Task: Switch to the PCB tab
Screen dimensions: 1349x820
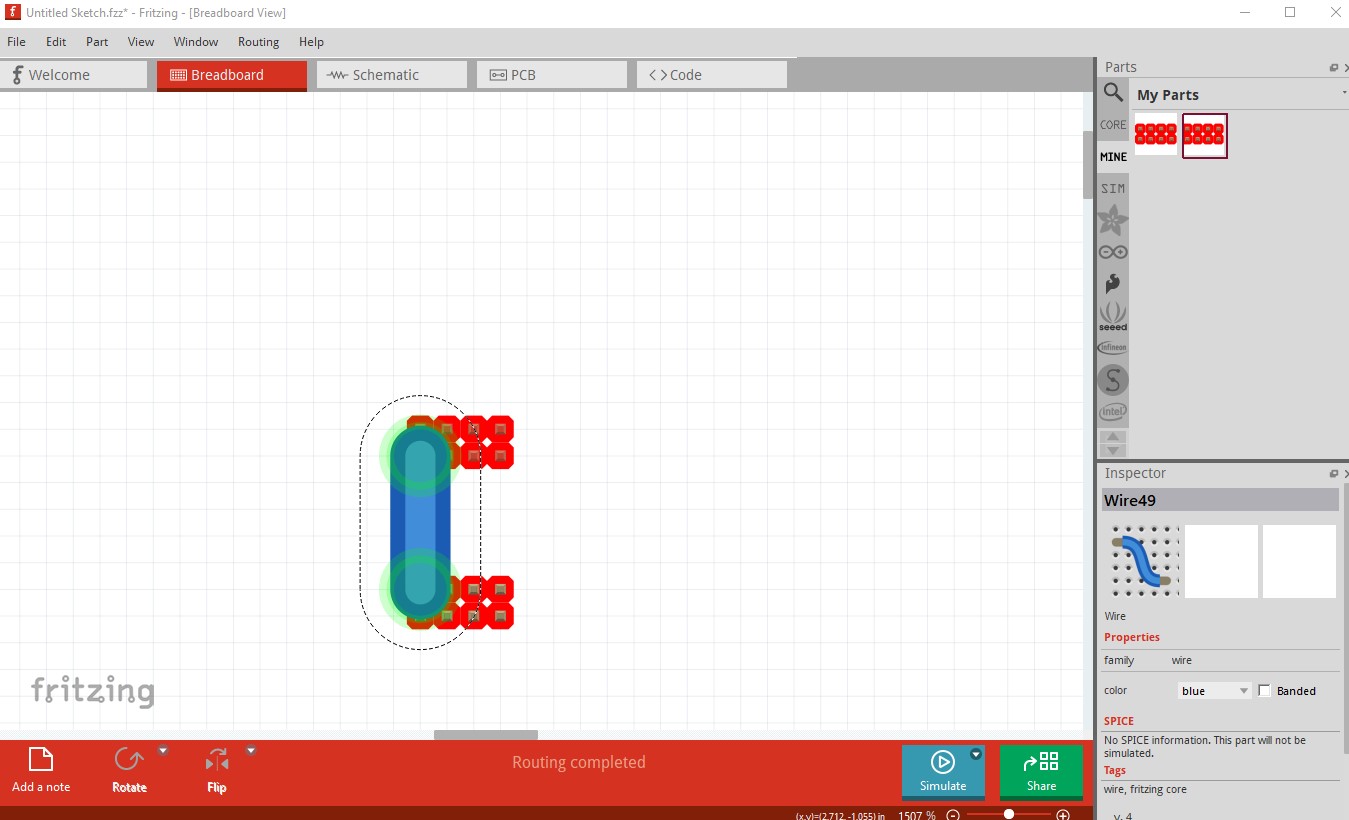Action: click(551, 75)
